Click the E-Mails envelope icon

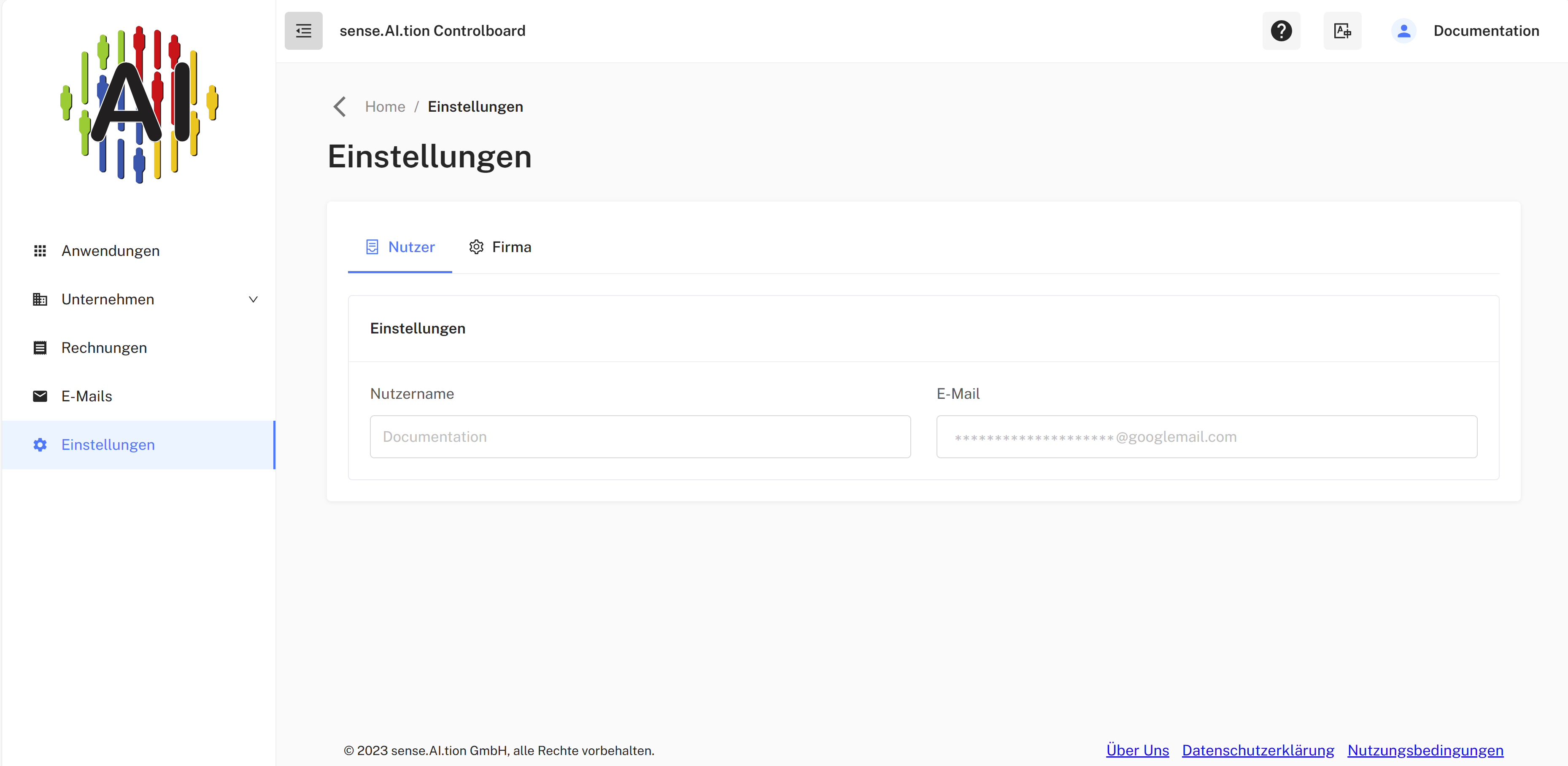click(x=40, y=396)
